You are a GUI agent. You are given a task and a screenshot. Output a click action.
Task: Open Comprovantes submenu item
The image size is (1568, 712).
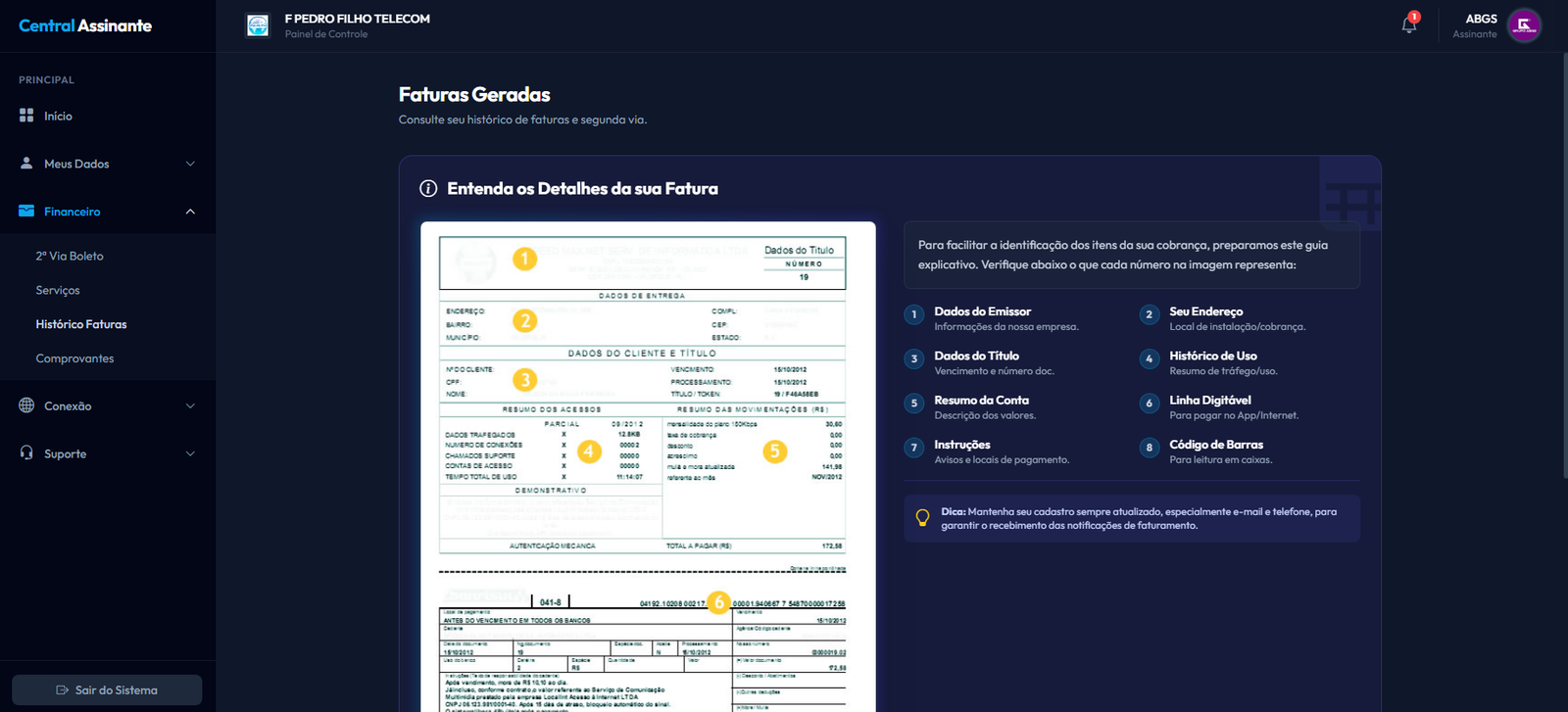click(x=74, y=358)
